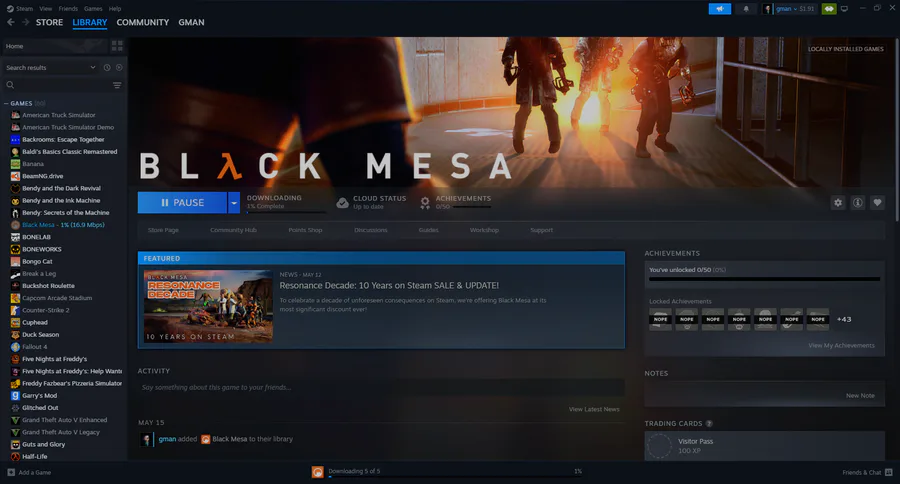The width and height of the screenshot is (900, 484).
Task: Open the Friends & Chat icon
Action: tap(889, 473)
